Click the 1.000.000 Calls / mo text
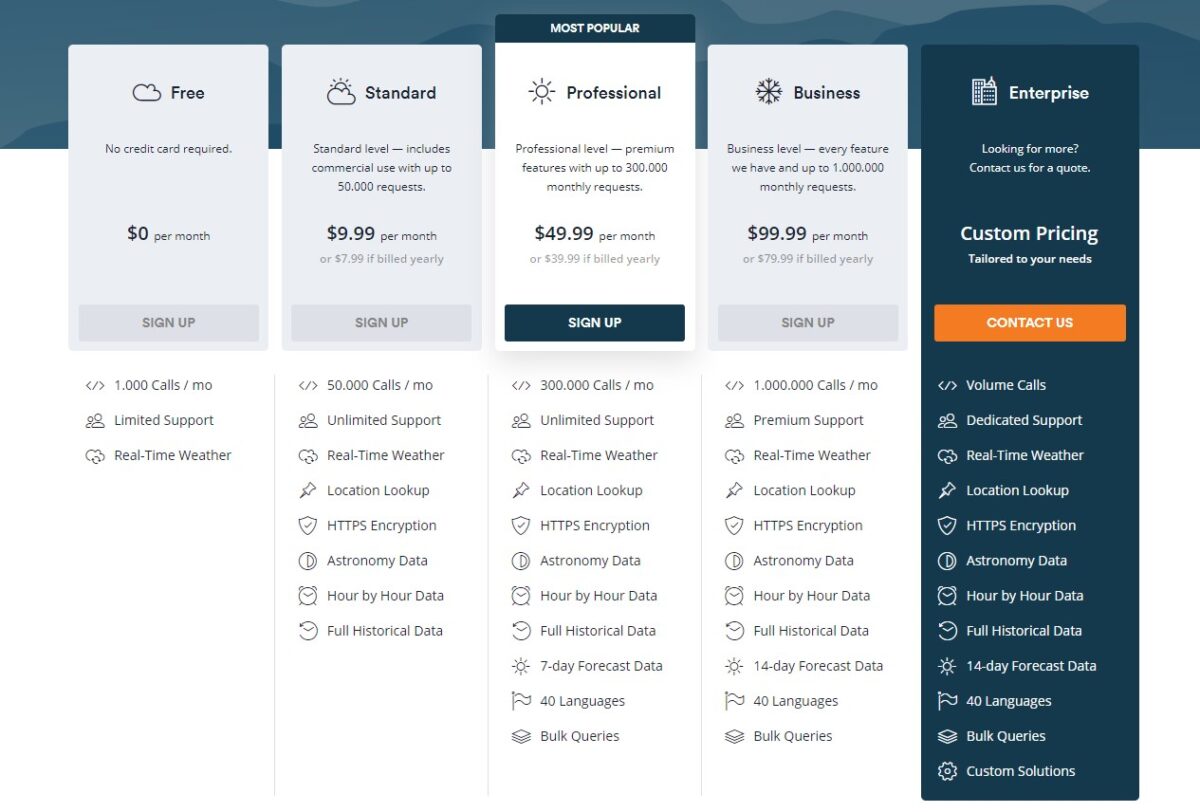This screenshot has height=812, width=1200. point(815,385)
